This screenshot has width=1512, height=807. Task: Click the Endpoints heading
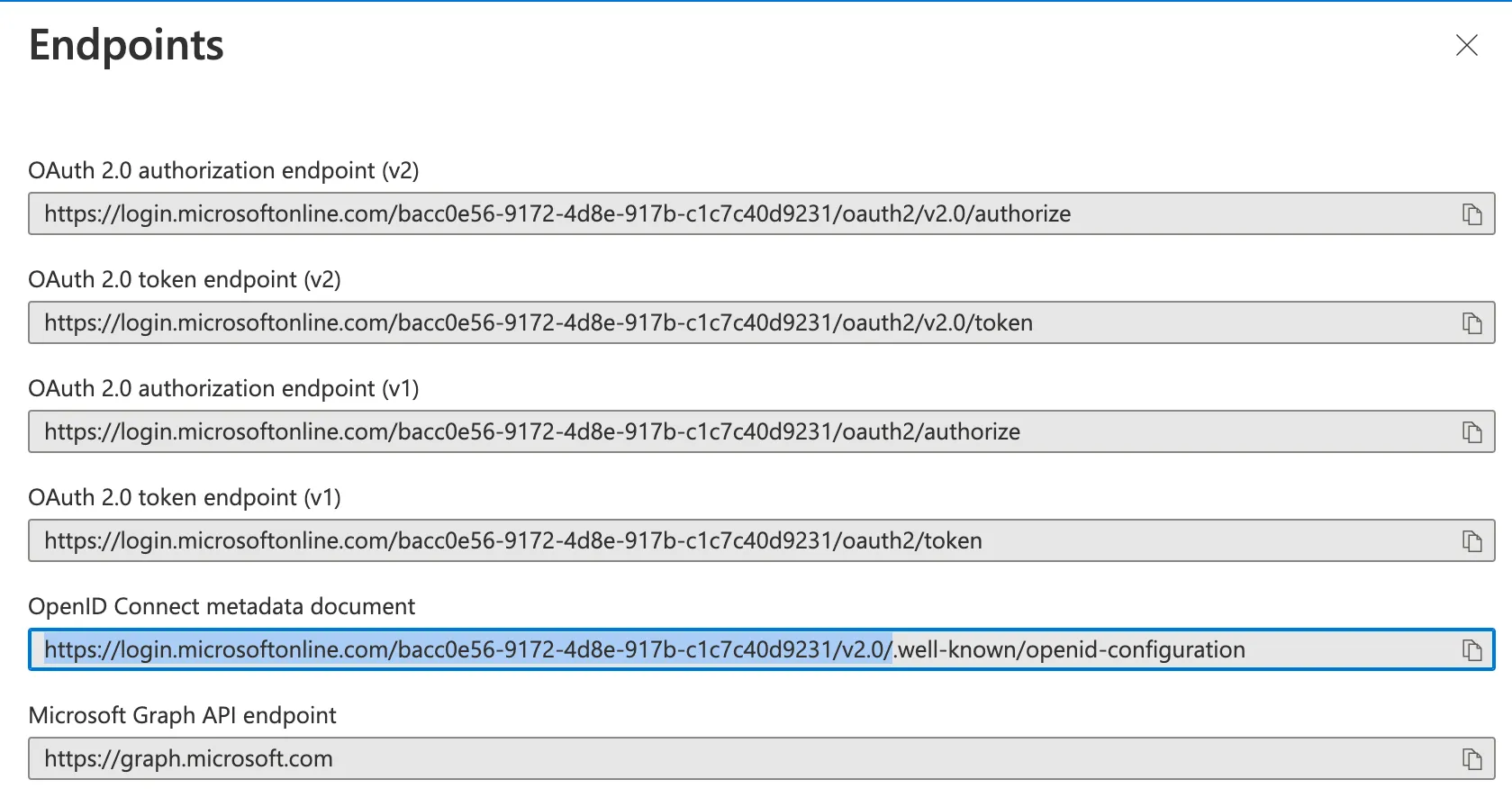pyautogui.click(x=126, y=45)
